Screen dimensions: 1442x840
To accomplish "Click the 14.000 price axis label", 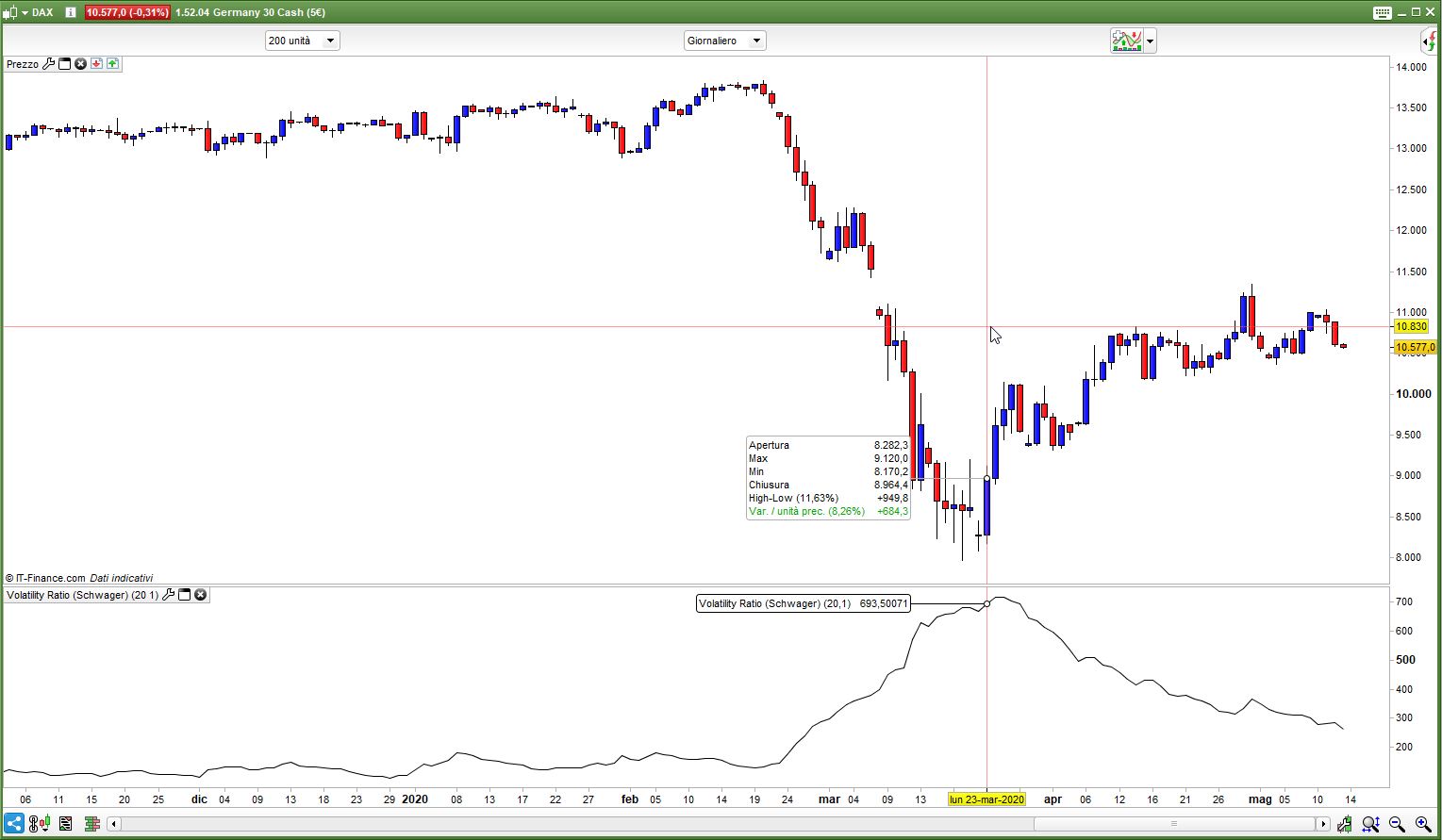I will pos(1412,67).
